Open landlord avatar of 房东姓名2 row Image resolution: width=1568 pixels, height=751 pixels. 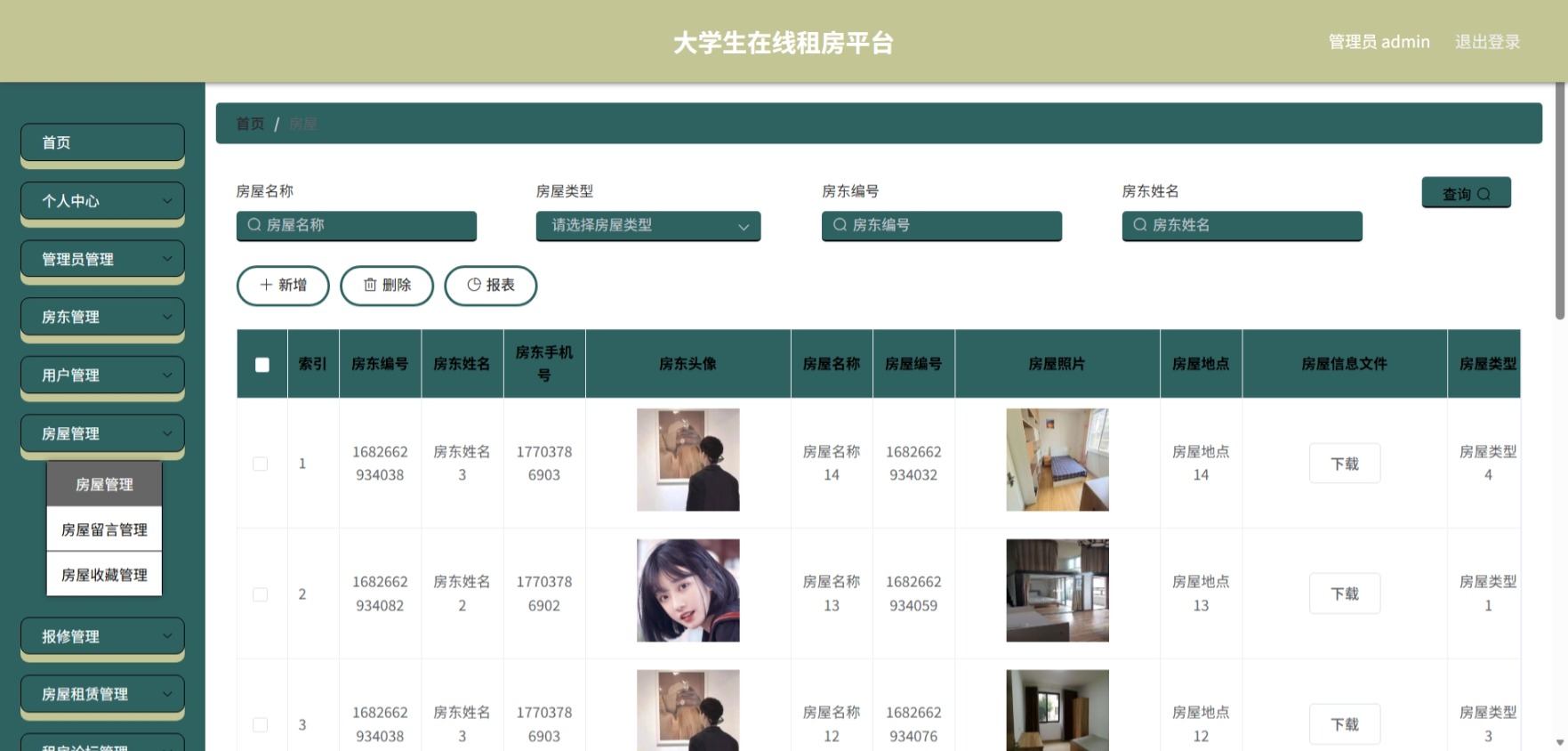point(688,591)
